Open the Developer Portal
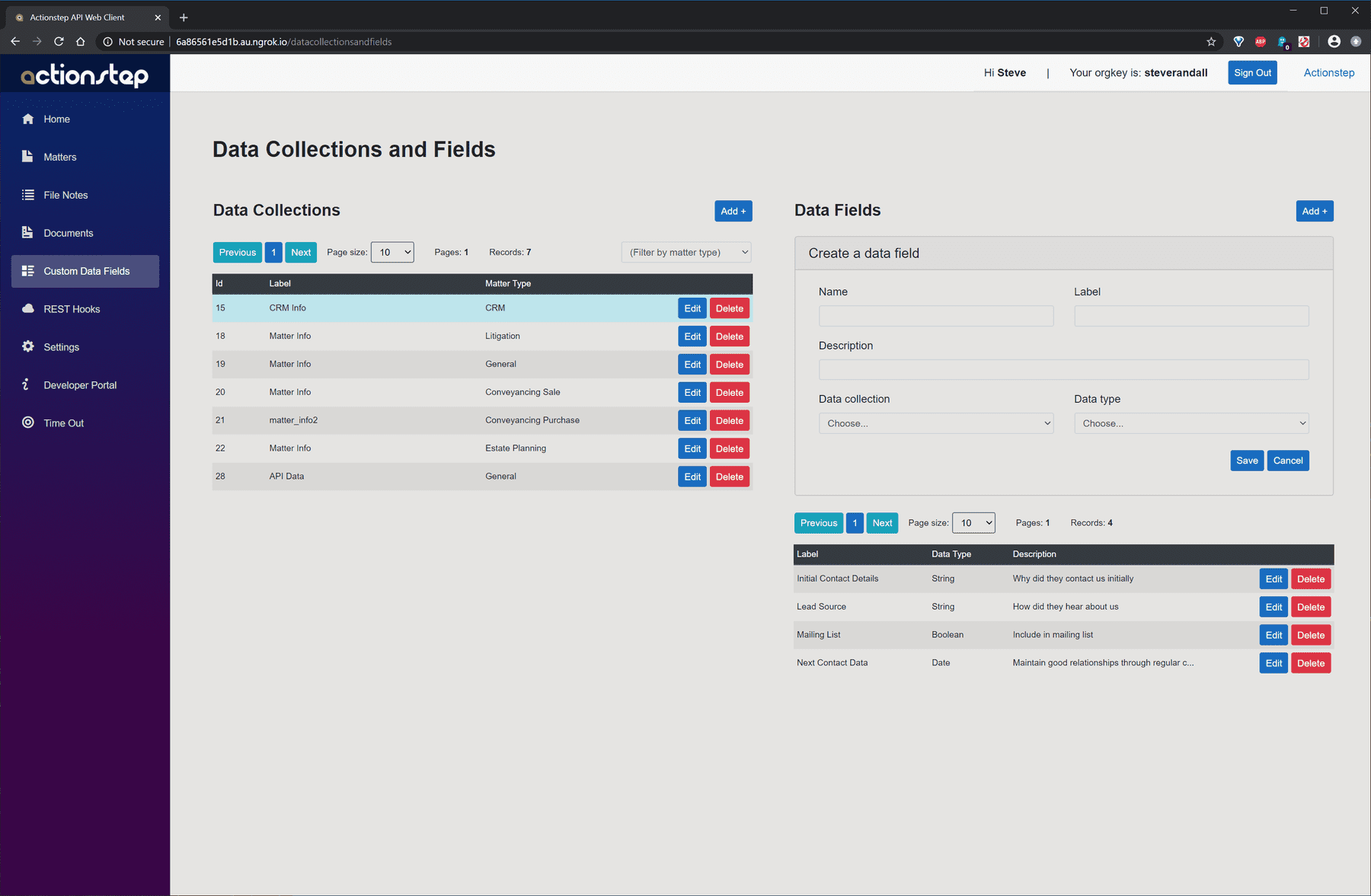The height and width of the screenshot is (896, 1371). (79, 384)
